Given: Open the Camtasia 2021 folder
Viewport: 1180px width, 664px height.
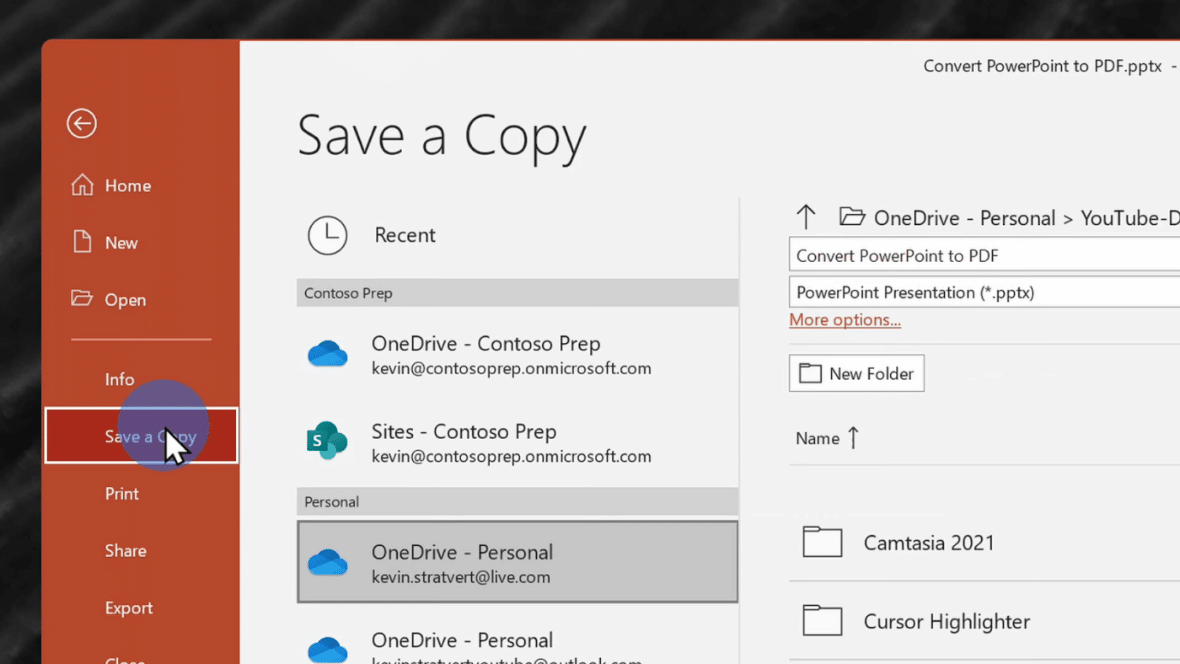Looking at the screenshot, I should coord(928,542).
